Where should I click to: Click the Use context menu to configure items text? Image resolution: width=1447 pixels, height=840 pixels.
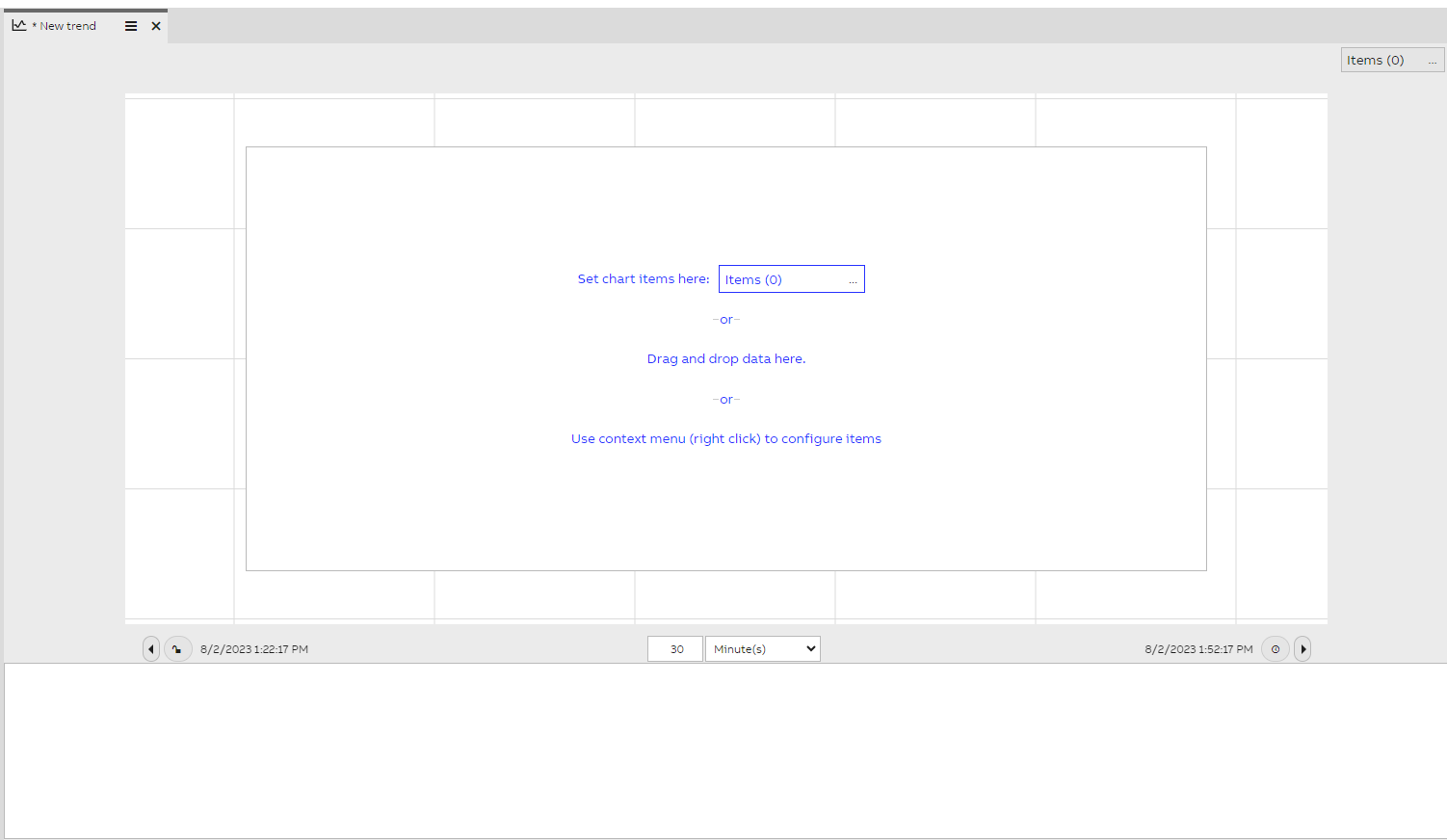click(725, 438)
